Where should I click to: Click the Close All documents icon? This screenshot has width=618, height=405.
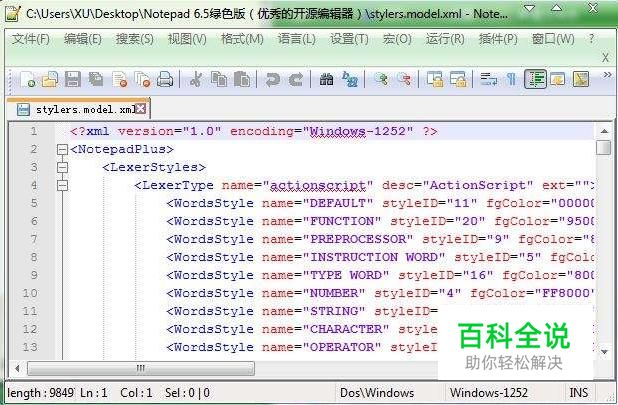click(142, 79)
